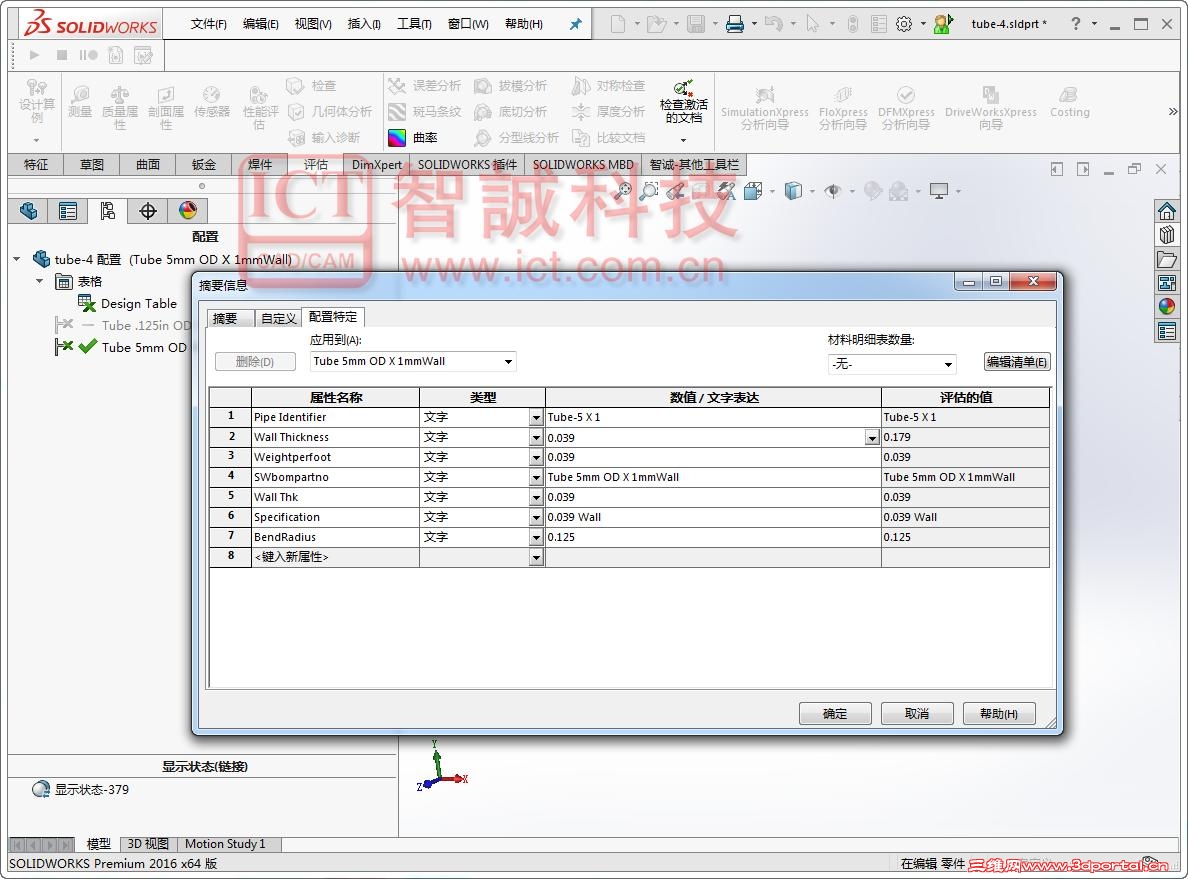
Task: Open the PropertyManager tab icon
Action: click(x=67, y=211)
